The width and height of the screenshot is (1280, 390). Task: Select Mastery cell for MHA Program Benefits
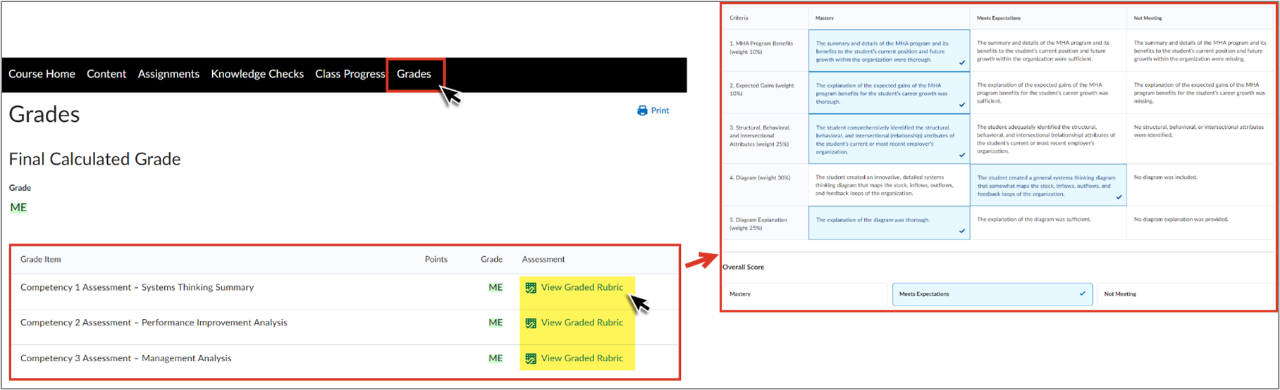click(889, 50)
